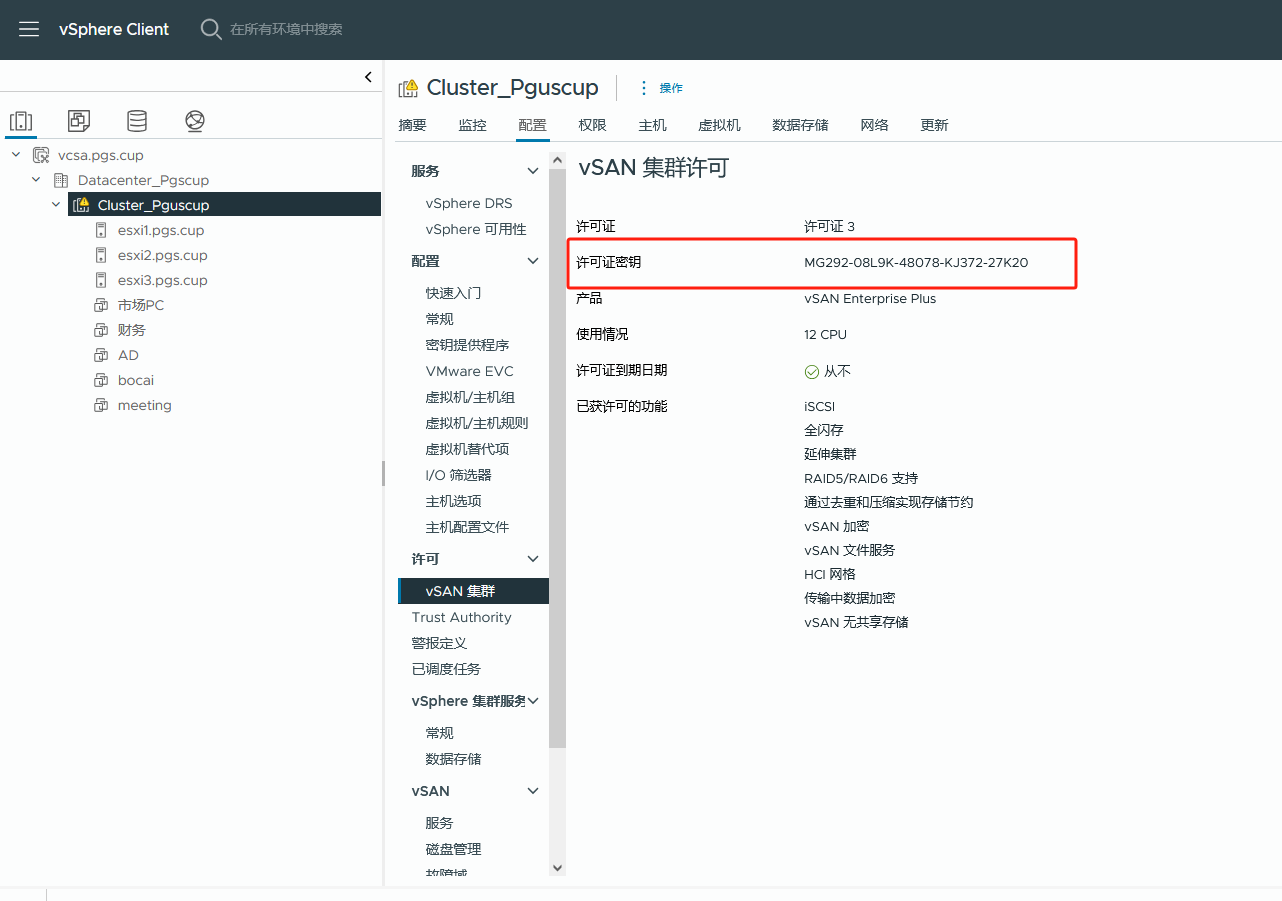Click the 财务 virtual machine icon
1282x901 pixels.
[x=101, y=330]
